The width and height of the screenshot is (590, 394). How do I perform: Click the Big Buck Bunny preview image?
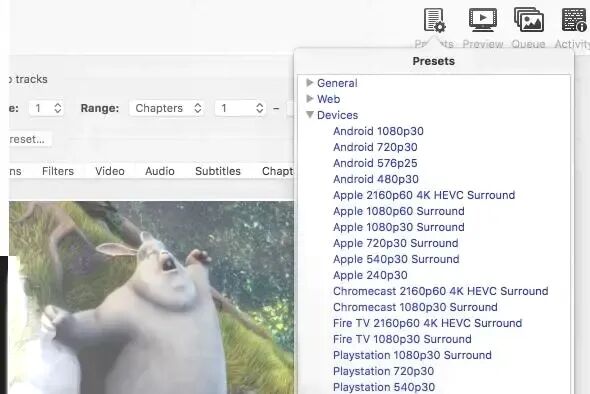151,297
